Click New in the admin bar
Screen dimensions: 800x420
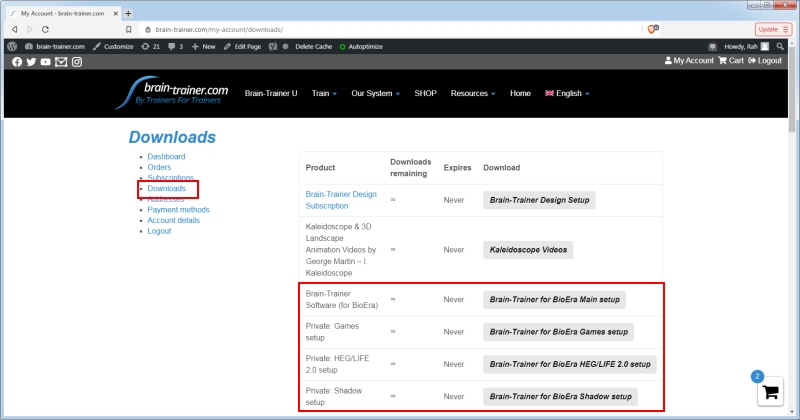tap(204, 46)
